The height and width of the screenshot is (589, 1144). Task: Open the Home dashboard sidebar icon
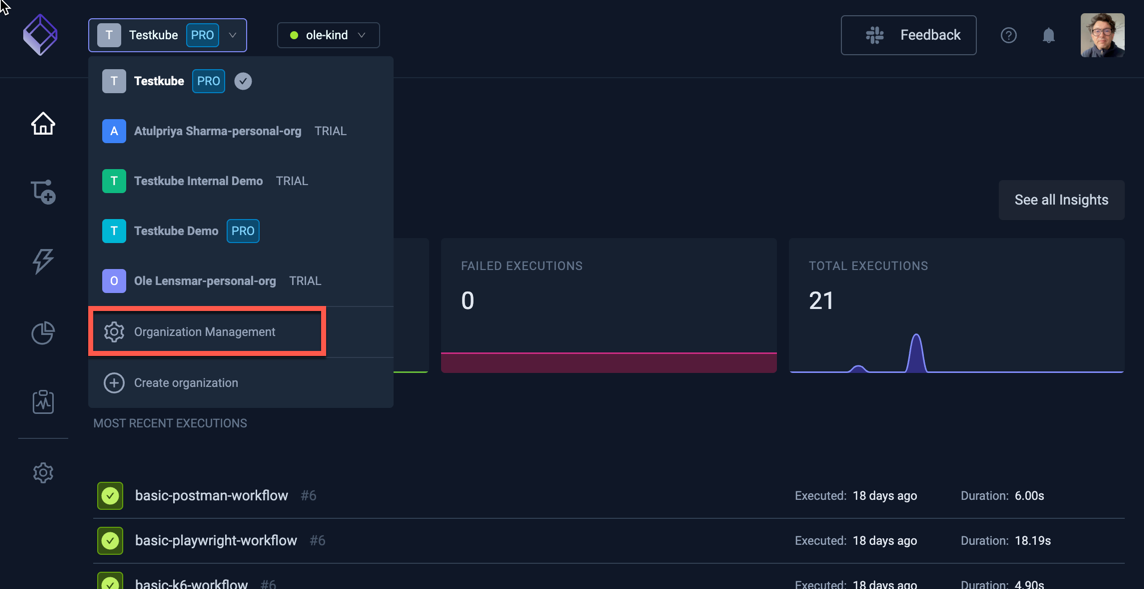point(43,124)
